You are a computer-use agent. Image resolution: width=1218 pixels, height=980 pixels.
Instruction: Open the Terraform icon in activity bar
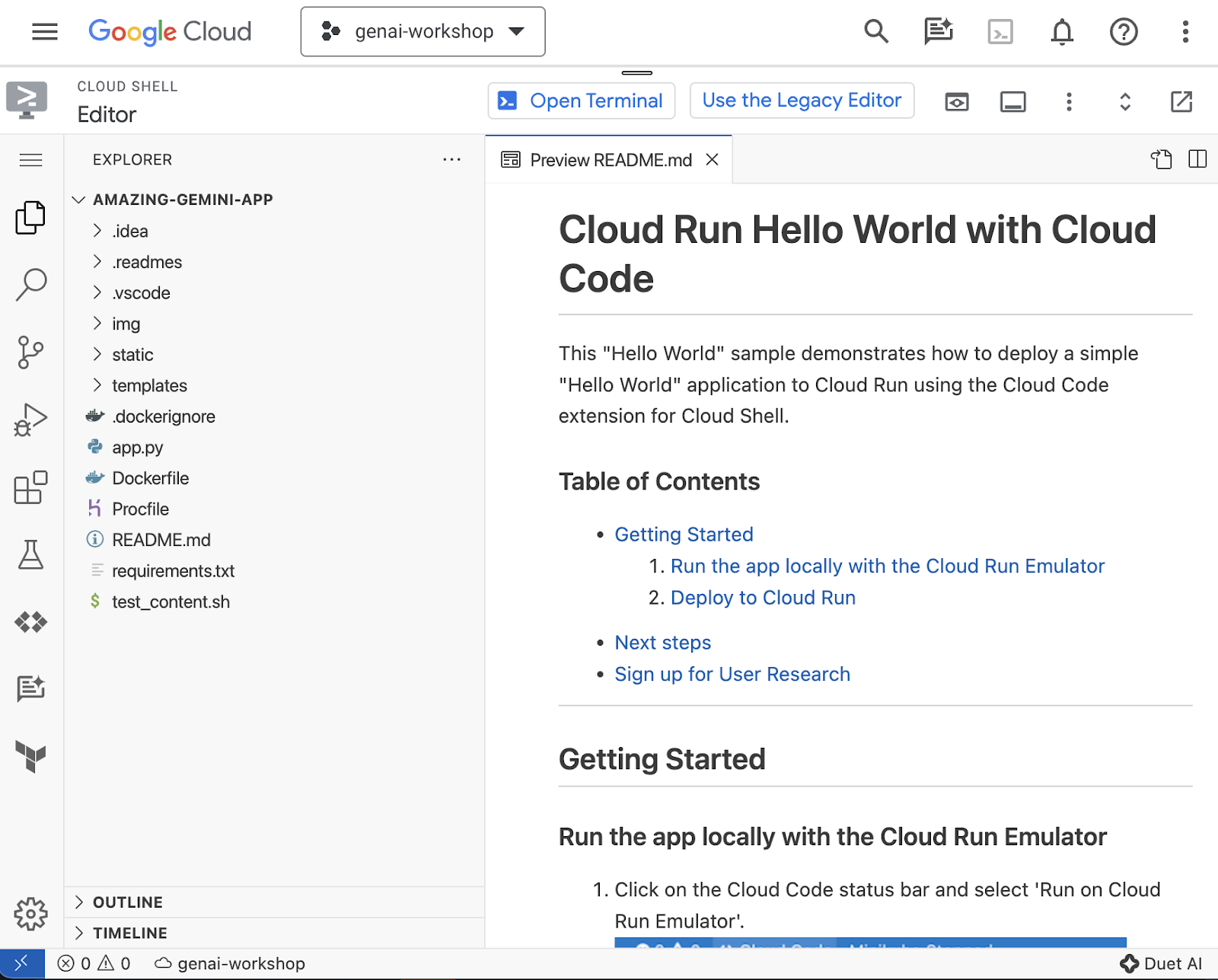[30, 756]
